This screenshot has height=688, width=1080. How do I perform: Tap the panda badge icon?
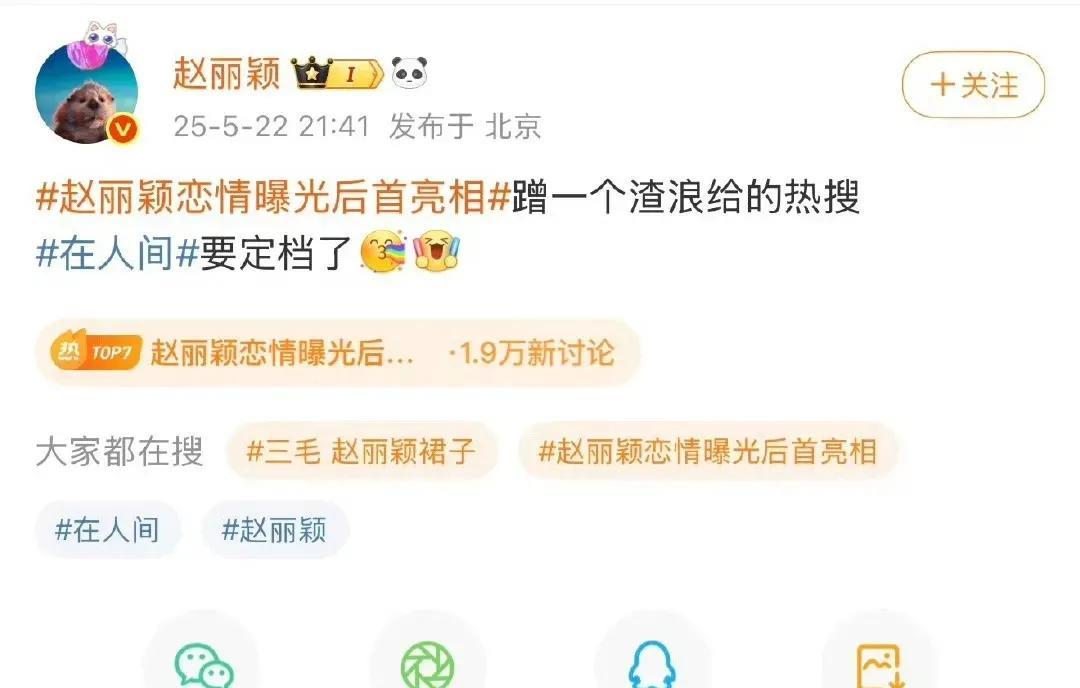409,73
